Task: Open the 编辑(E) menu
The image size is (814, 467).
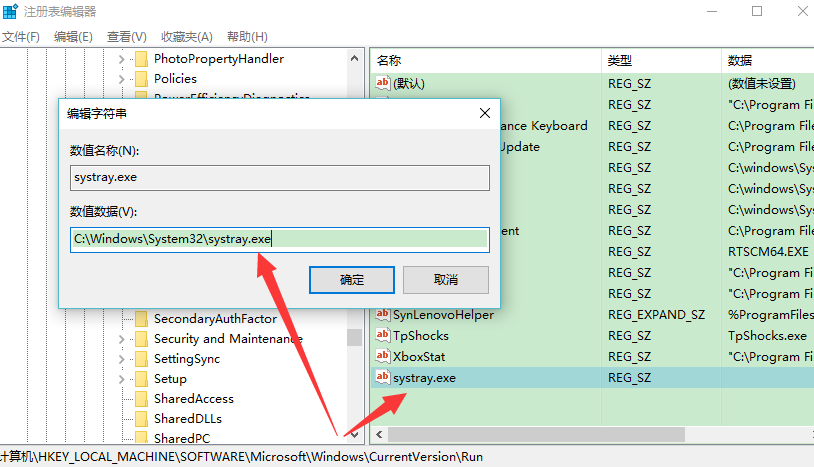Action: coord(73,37)
